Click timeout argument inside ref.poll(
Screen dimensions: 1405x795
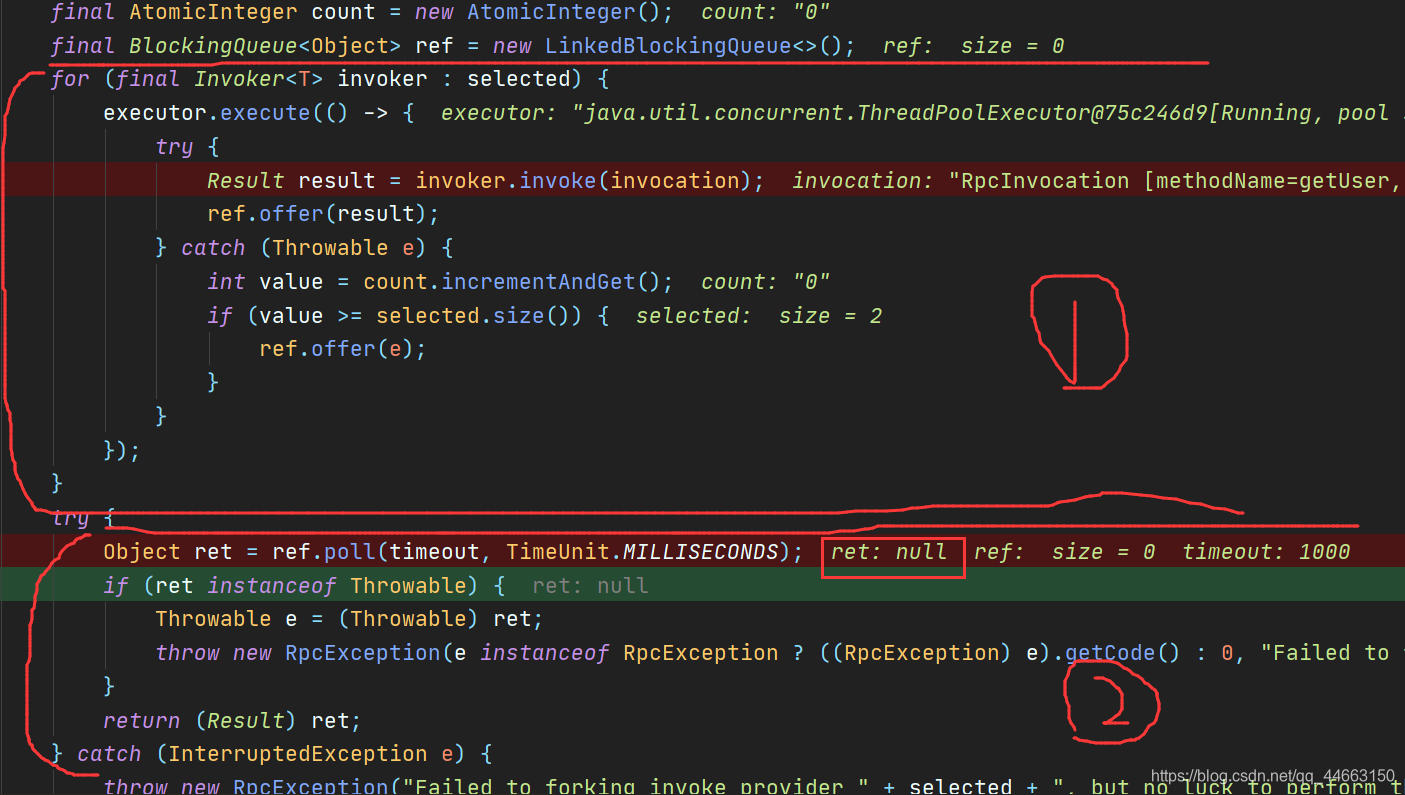pos(435,552)
